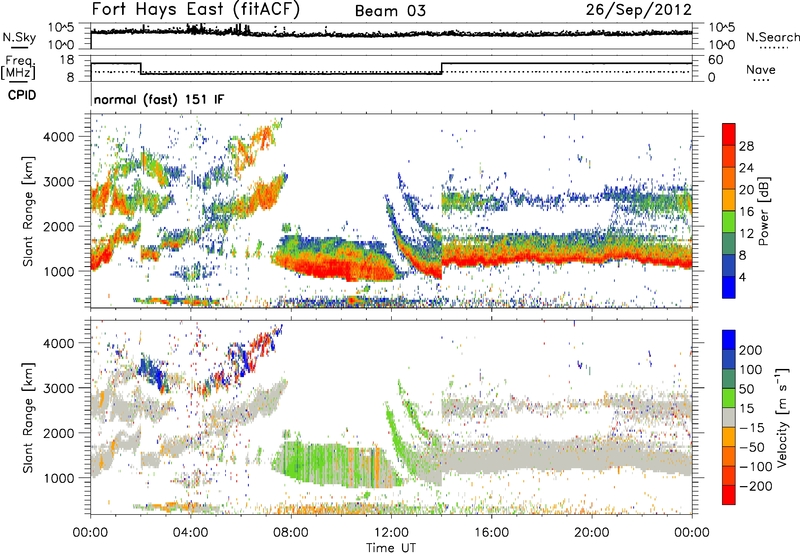
Task: Pick the yellow-orange 16–20 dB Power segment
Action: pyautogui.click(x=729, y=200)
